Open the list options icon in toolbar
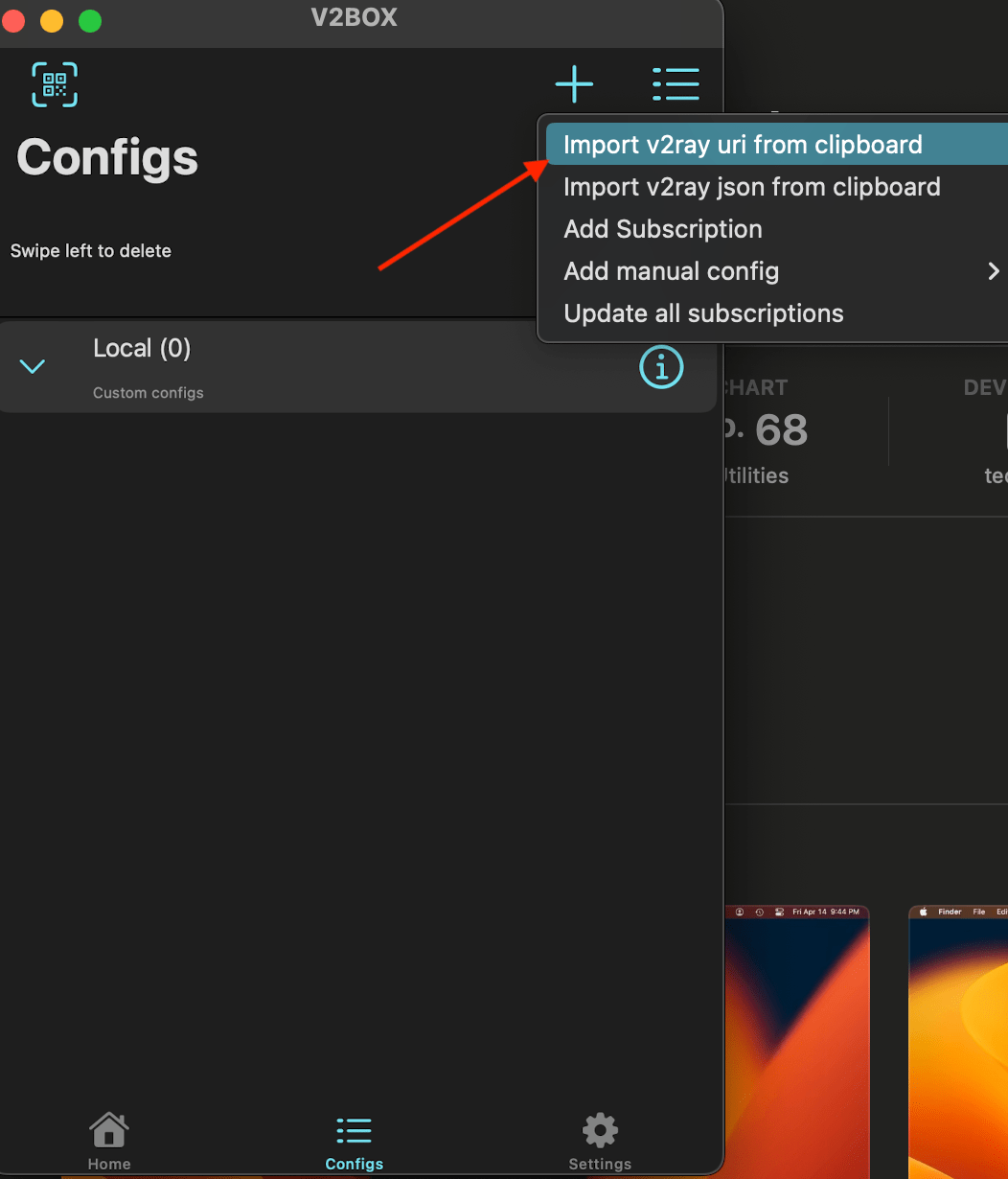Image resolution: width=1008 pixels, height=1179 pixels. pyautogui.click(x=676, y=84)
